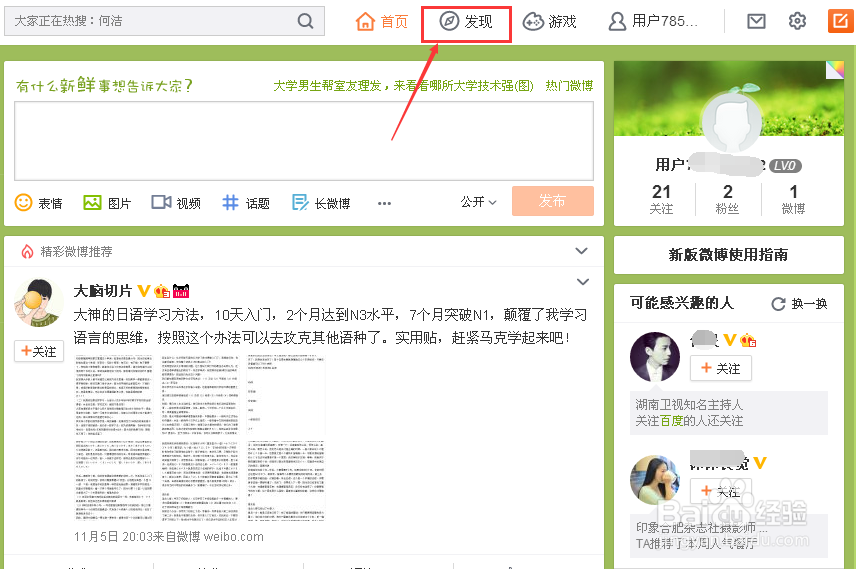Screen dimensions: 856x569
Task: Open the 大脑切片 username link
Action: coord(103,291)
